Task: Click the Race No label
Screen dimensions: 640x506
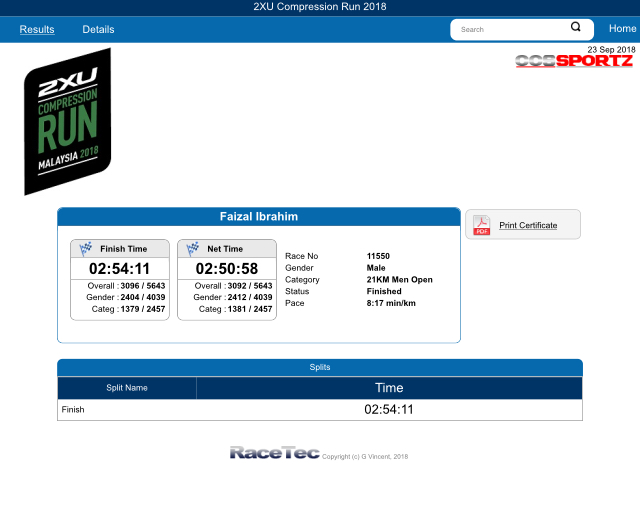Action: [302, 256]
